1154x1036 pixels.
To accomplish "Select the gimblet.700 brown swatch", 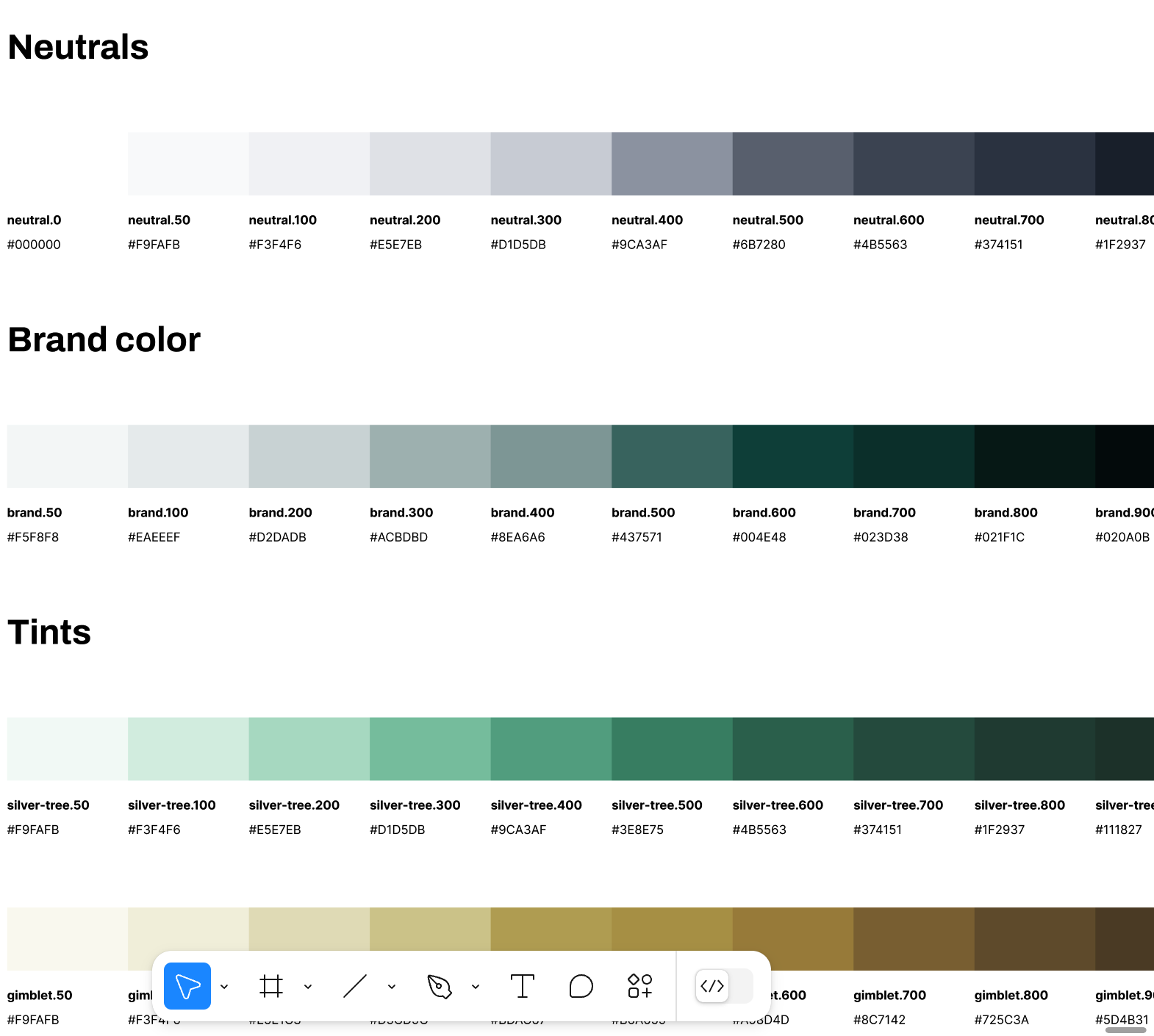I will (914, 938).
